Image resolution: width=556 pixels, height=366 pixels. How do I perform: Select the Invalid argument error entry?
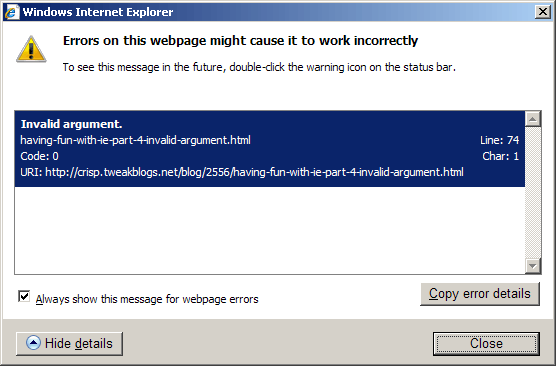click(x=269, y=149)
